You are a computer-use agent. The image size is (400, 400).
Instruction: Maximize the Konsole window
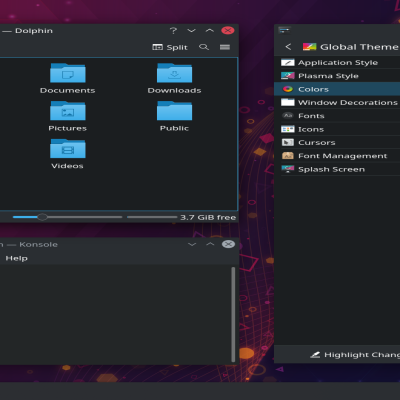pyautogui.click(x=210, y=244)
